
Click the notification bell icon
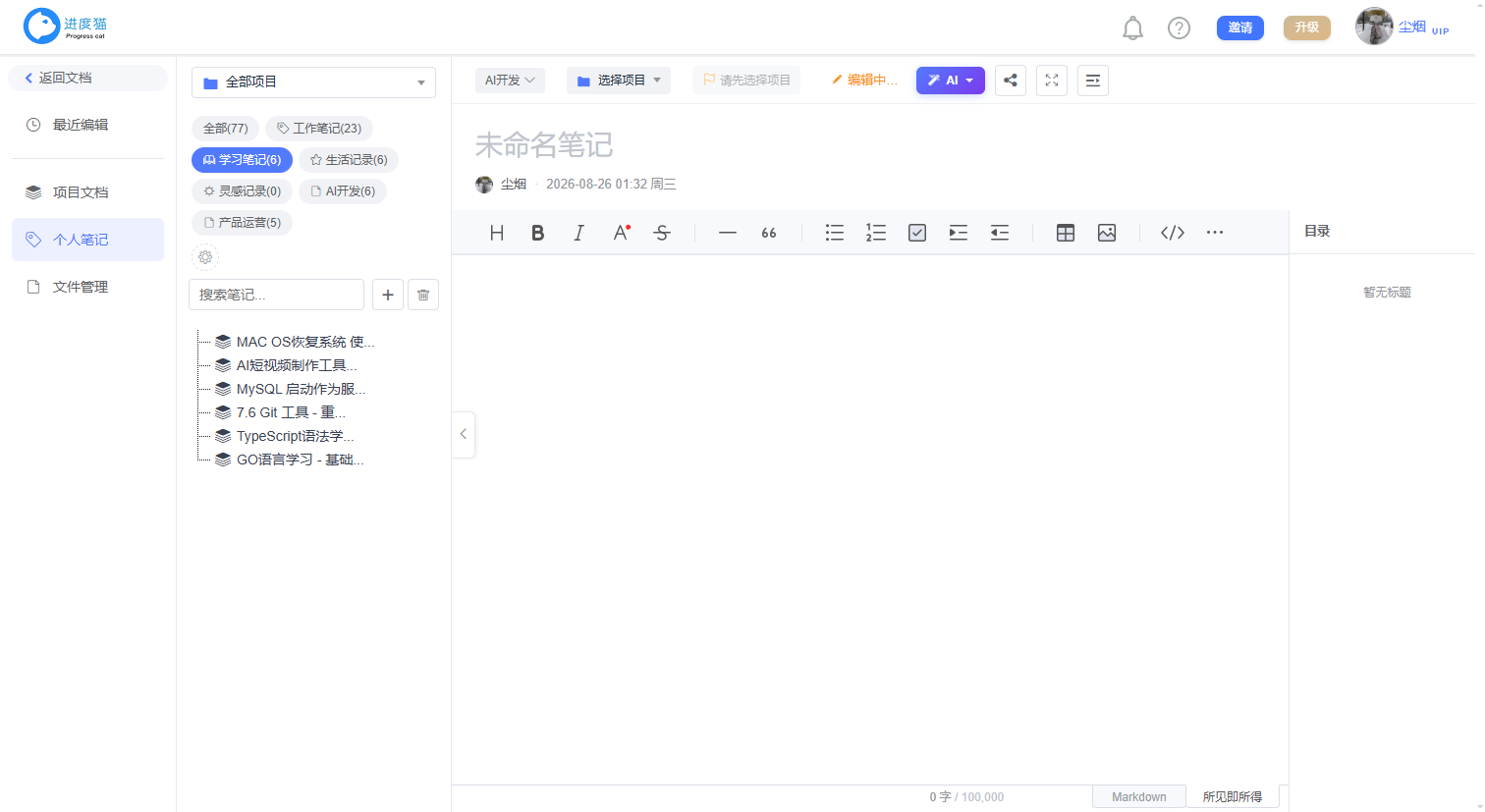pyautogui.click(x=1132, y=28)
